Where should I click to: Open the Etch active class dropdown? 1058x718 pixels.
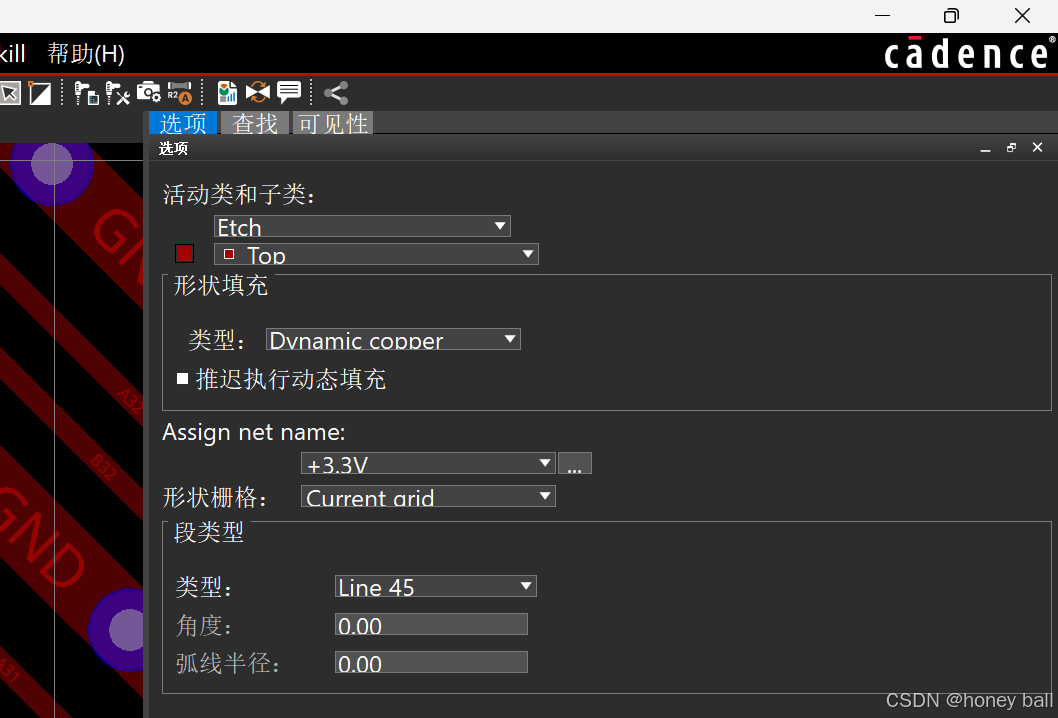[x=362, y=226]
